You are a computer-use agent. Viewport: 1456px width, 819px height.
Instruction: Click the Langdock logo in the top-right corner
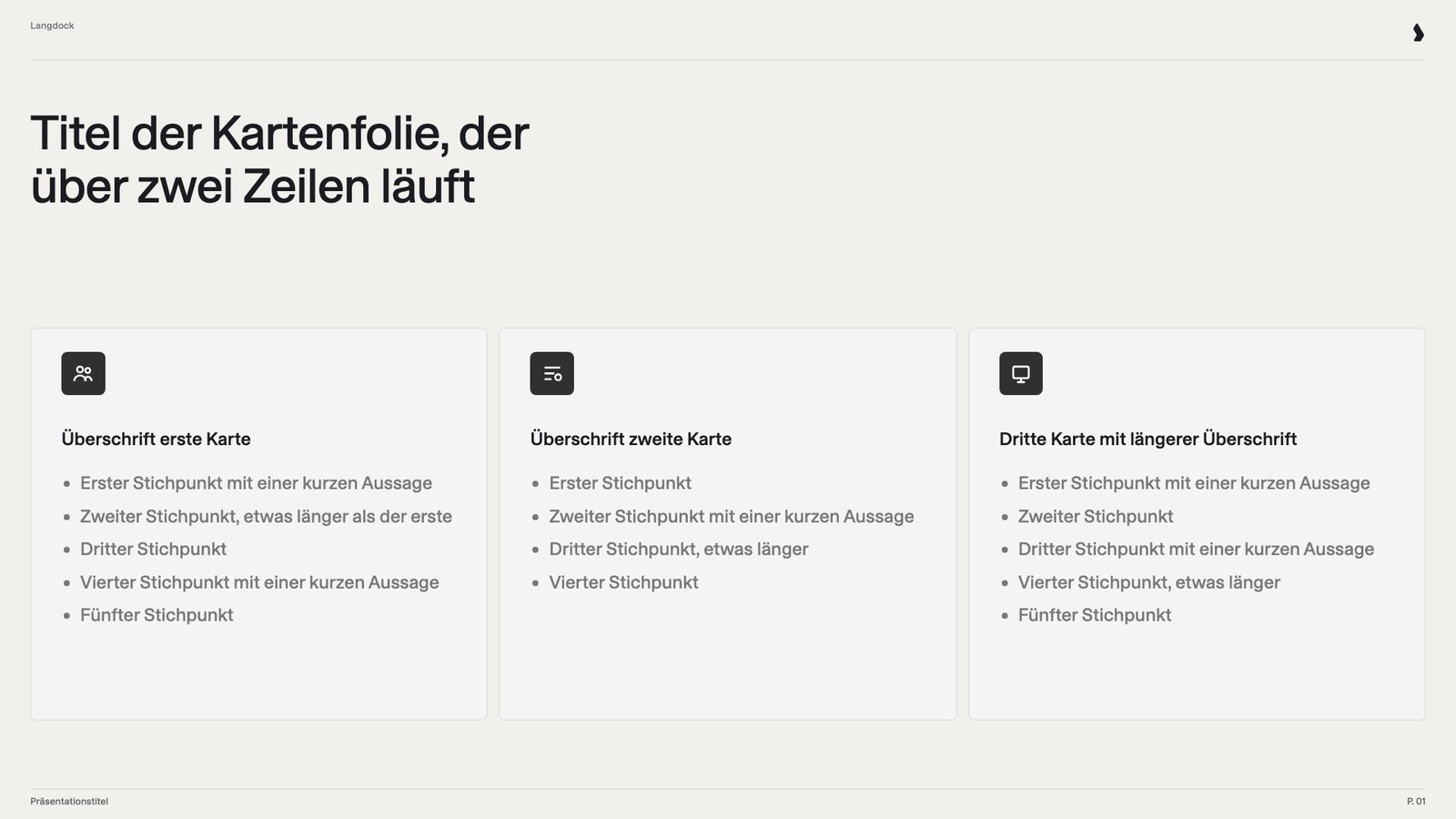[x=1418, y=33]
